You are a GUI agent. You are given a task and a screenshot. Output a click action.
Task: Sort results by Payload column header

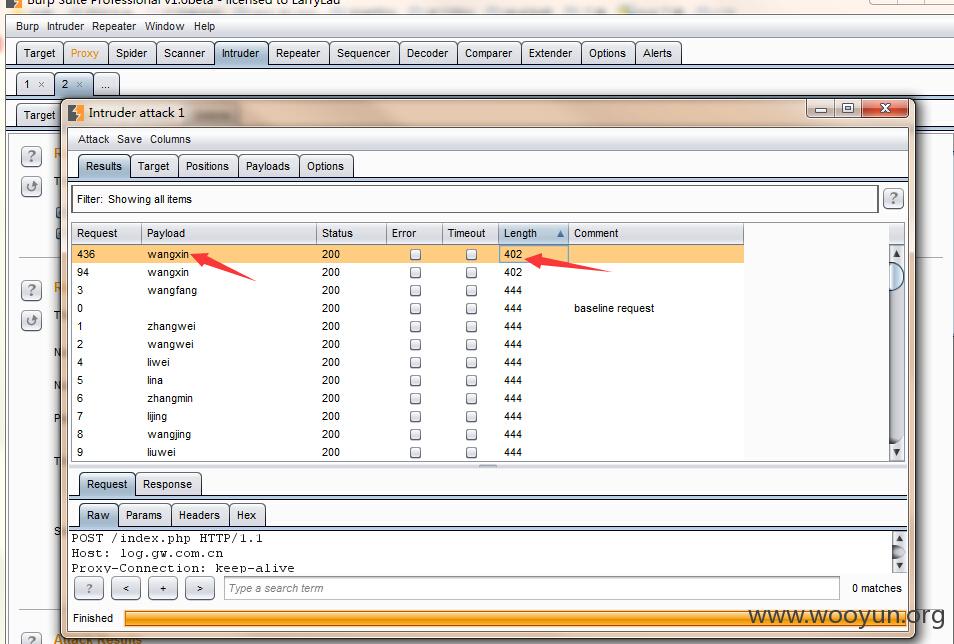pyautogui.click(x=229, y=233)
